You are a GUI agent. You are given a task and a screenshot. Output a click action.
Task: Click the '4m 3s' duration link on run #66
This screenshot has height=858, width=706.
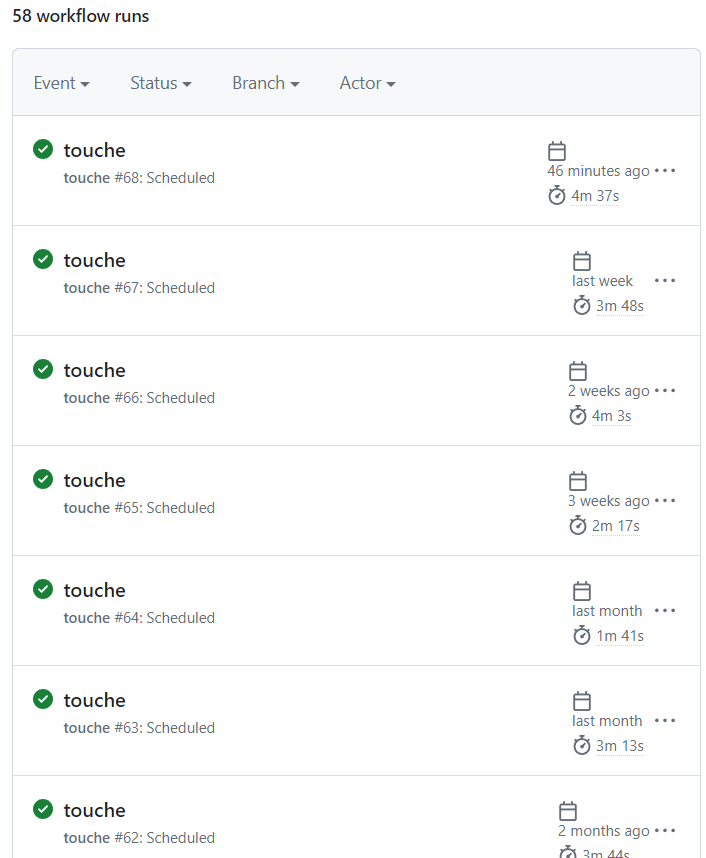coord(613,415)
